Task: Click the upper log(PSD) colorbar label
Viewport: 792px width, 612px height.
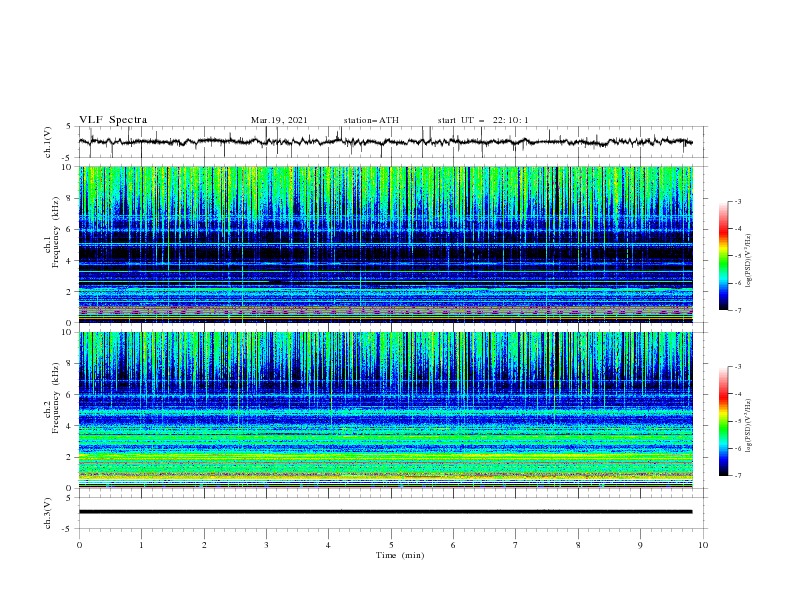Action: (x=749, y=261)
